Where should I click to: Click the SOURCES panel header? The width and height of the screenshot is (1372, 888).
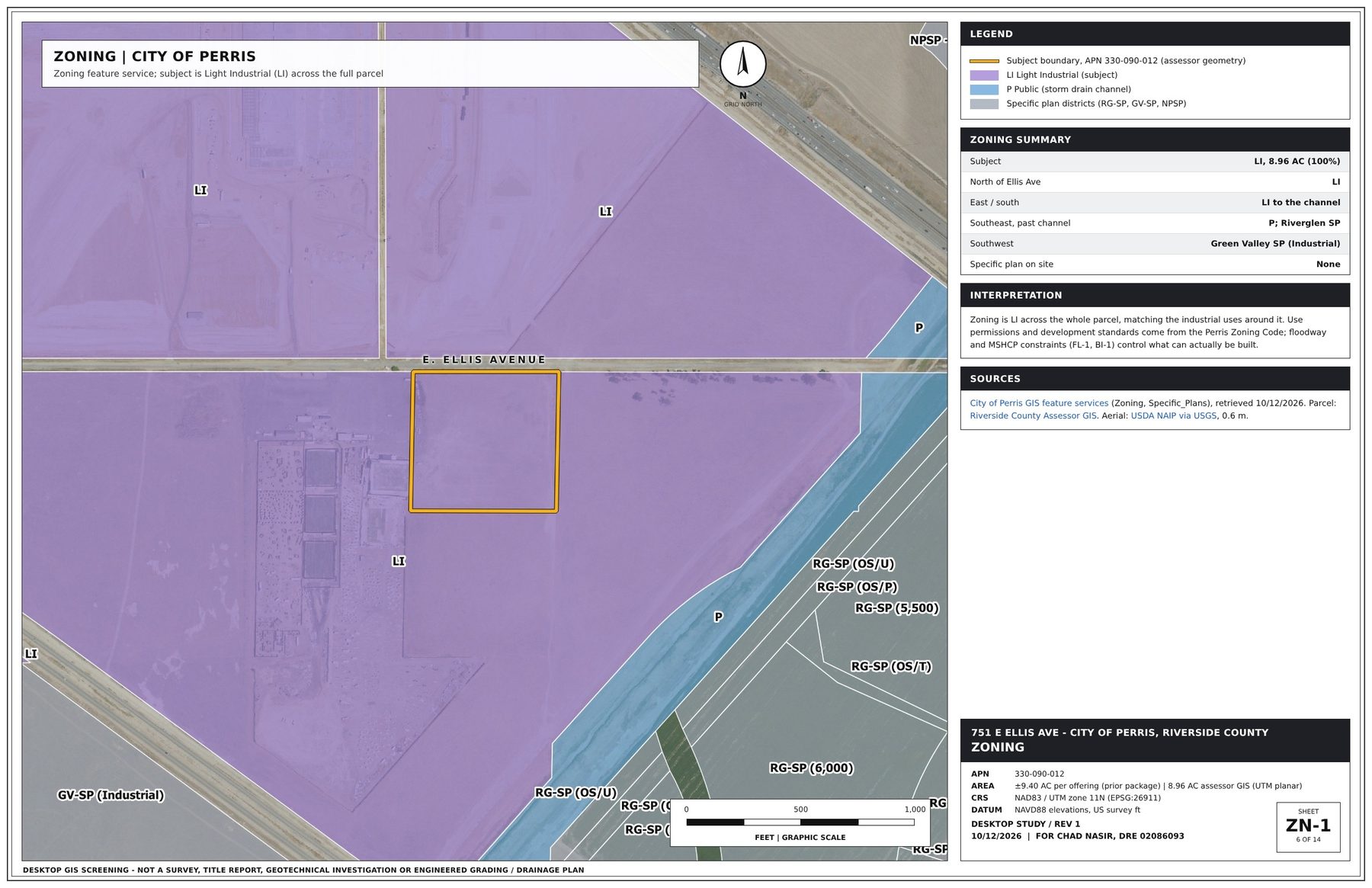tap(1155, 379)
